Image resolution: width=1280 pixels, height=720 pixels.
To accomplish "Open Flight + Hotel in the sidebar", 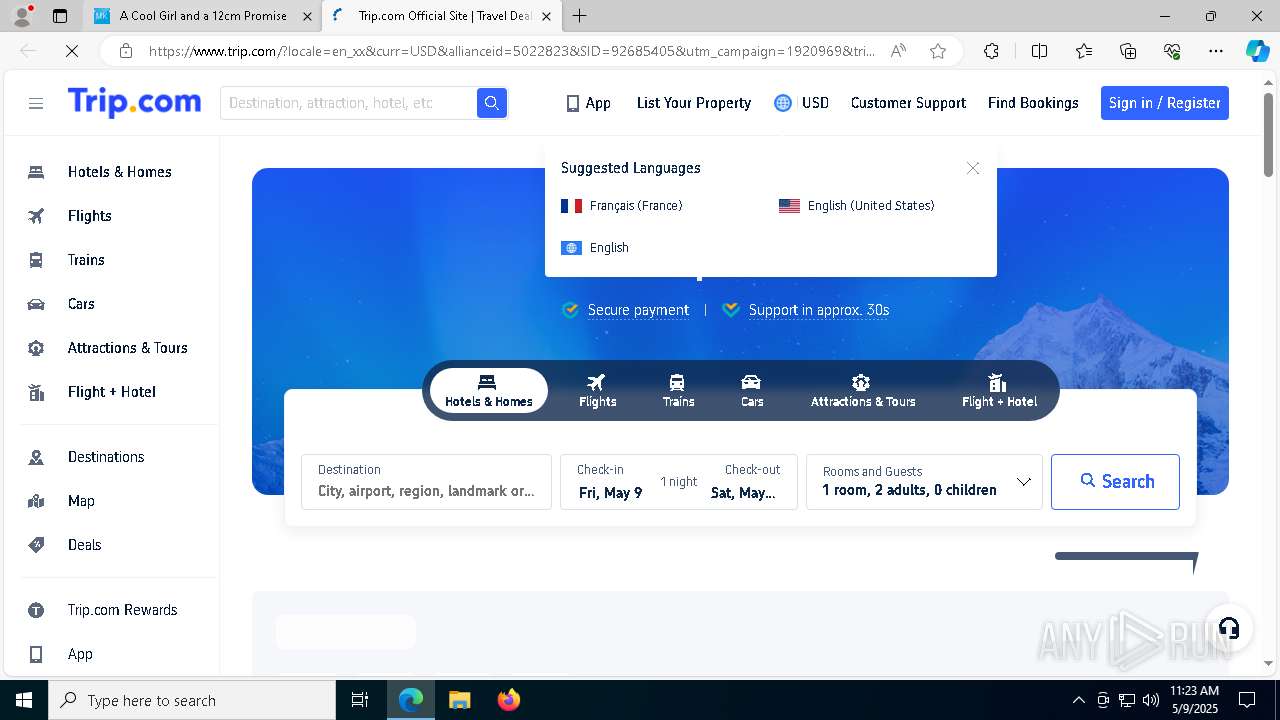I will click(111, 392).
